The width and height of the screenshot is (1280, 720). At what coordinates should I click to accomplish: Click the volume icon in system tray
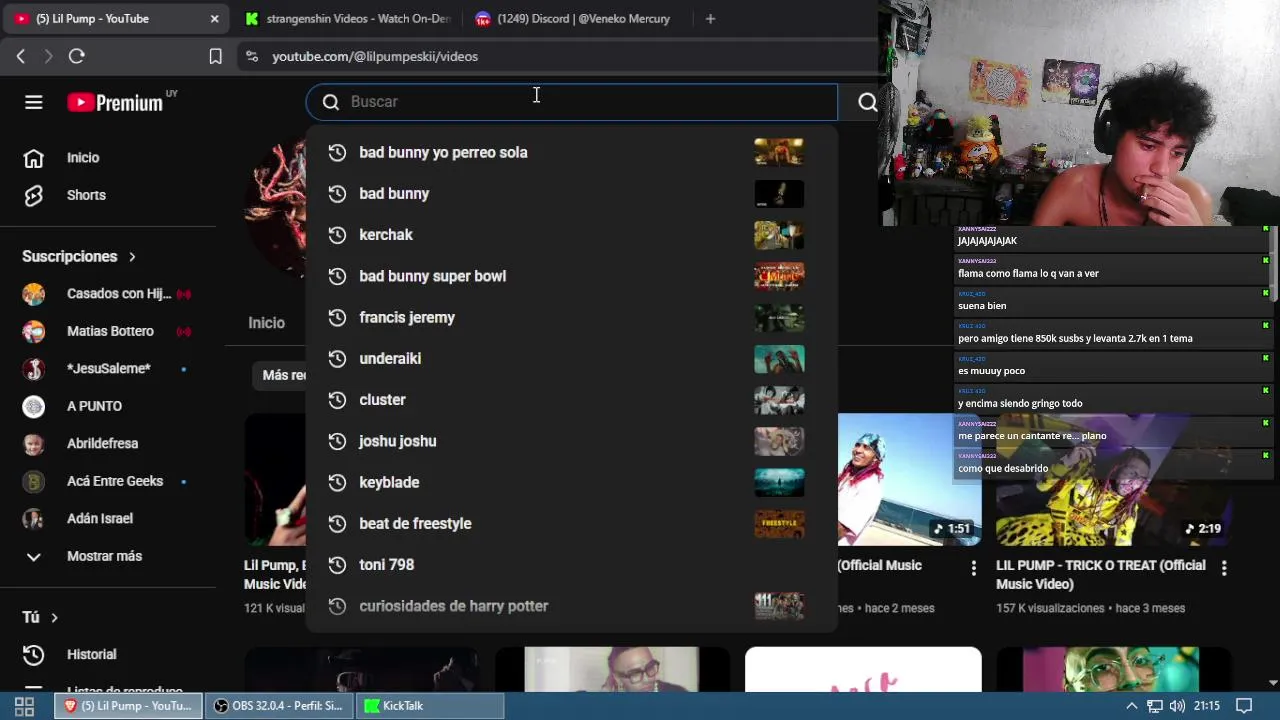(x=1177, y=706)
